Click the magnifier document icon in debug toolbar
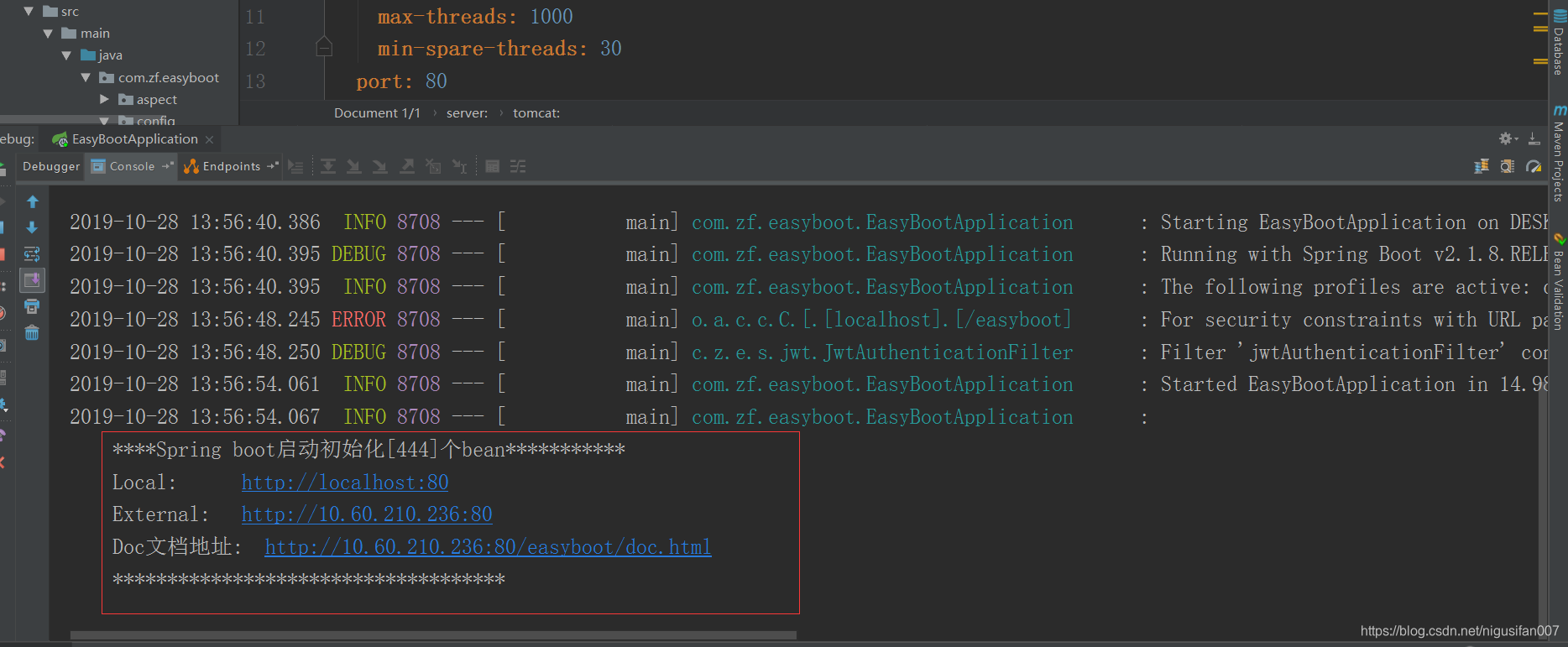The height and width of the screenshot is (647, 1568). [1508, 166]
